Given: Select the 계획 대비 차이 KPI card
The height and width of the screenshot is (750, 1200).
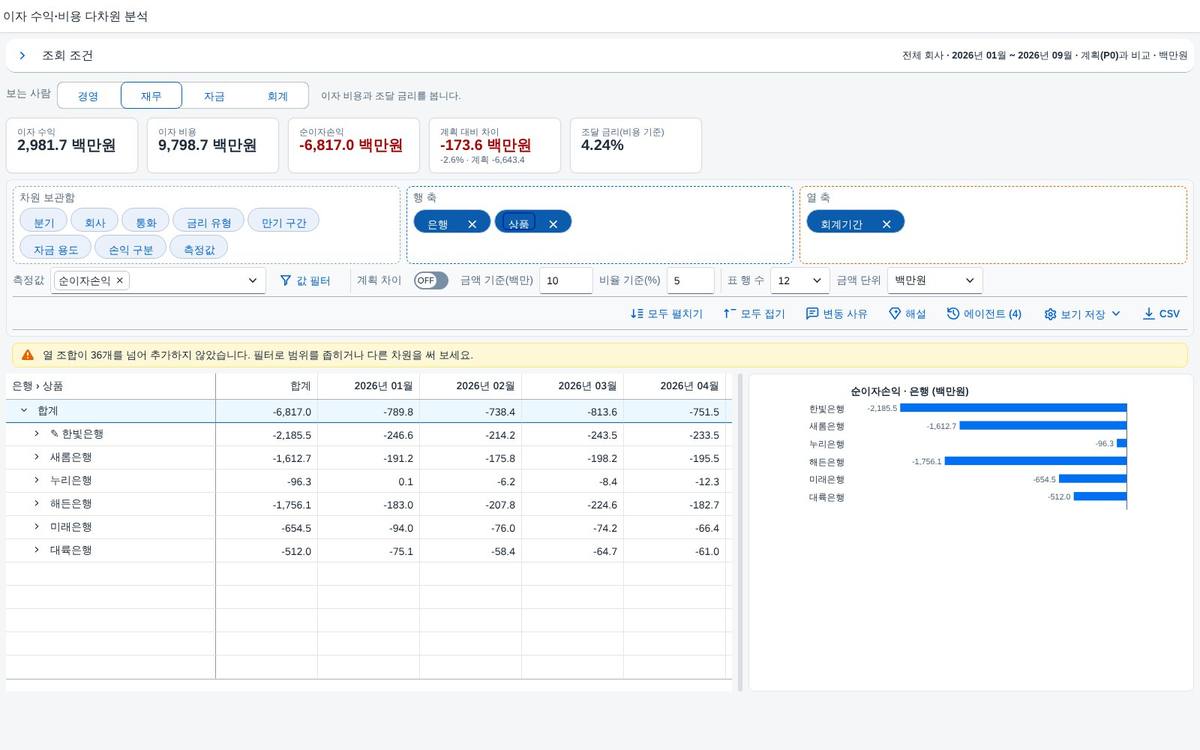Looking at the screenshot, I should point(495,145).
